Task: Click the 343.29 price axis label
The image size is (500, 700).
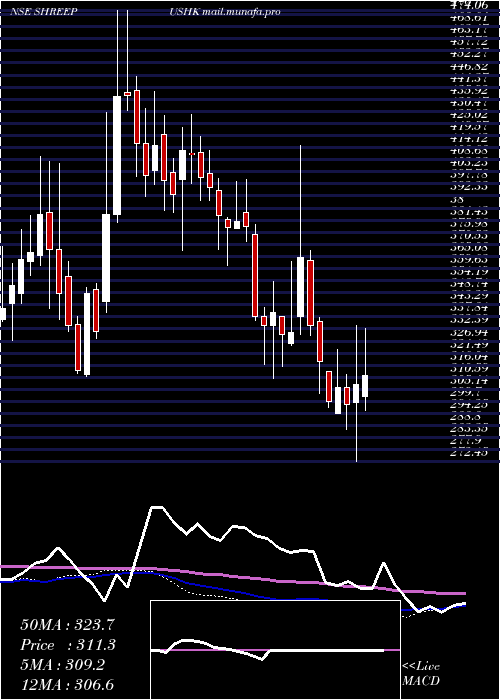Action: click(x=469, y=296)
